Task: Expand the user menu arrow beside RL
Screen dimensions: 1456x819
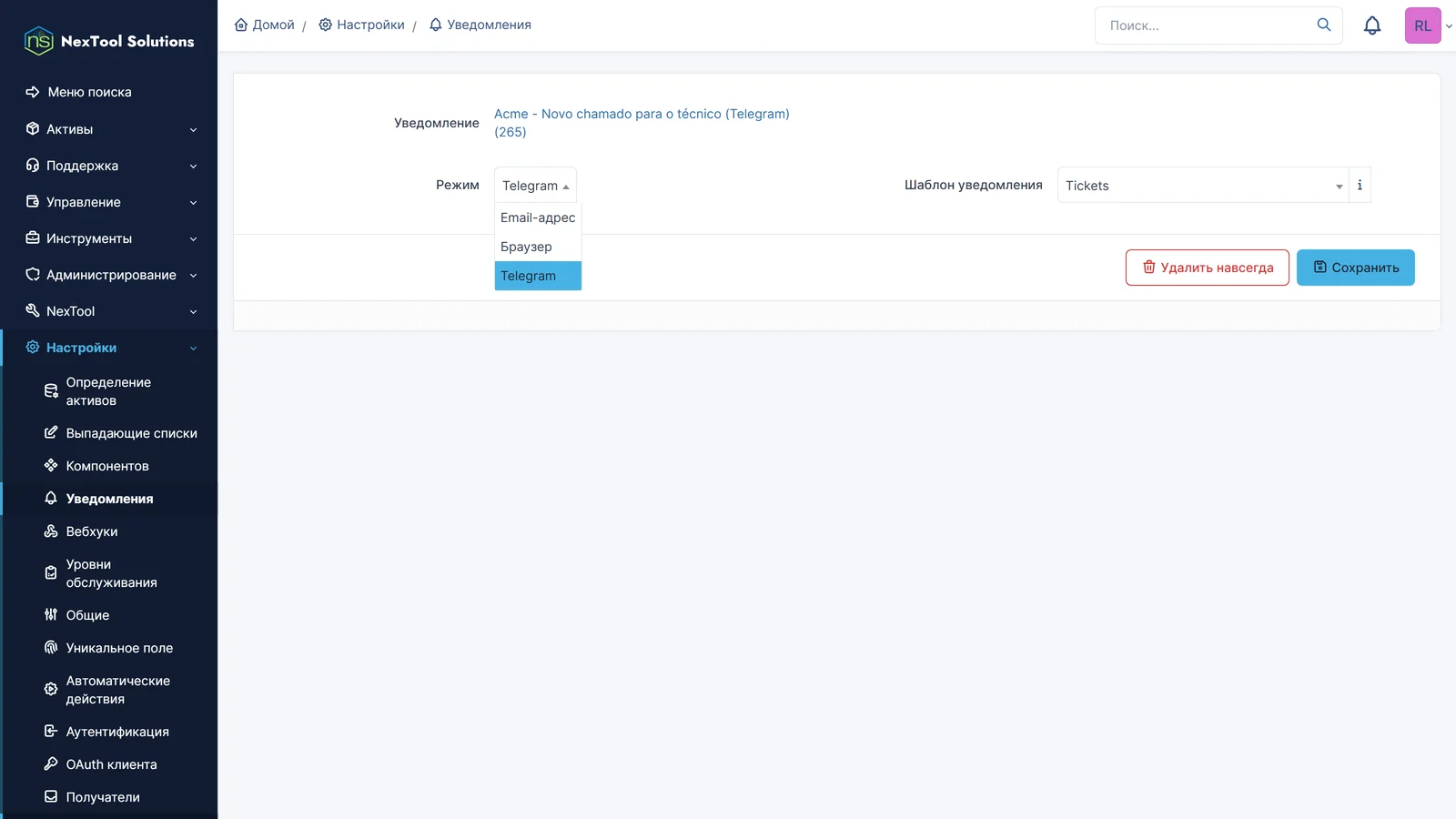Action: (x=1449, y=26)
